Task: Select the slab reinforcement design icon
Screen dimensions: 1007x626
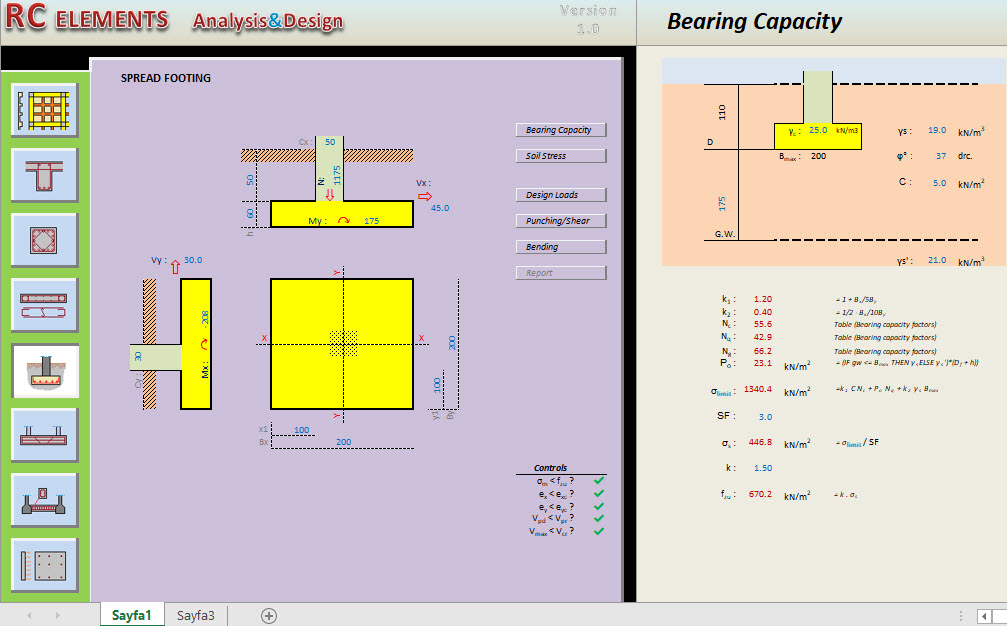Action: (x=45, y=110)
